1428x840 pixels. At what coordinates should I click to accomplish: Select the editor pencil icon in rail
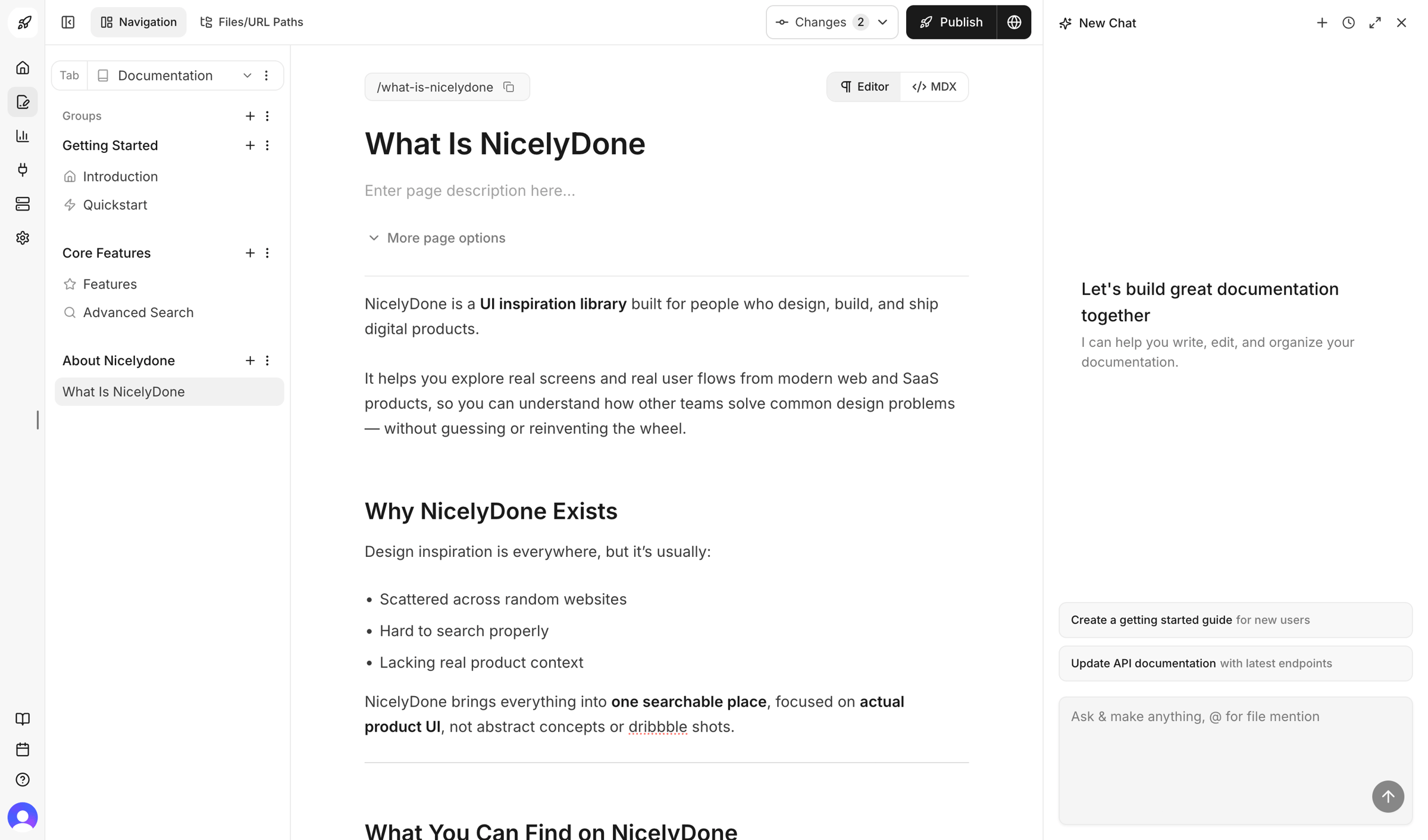pyautogui.click(x=23, y=102)
